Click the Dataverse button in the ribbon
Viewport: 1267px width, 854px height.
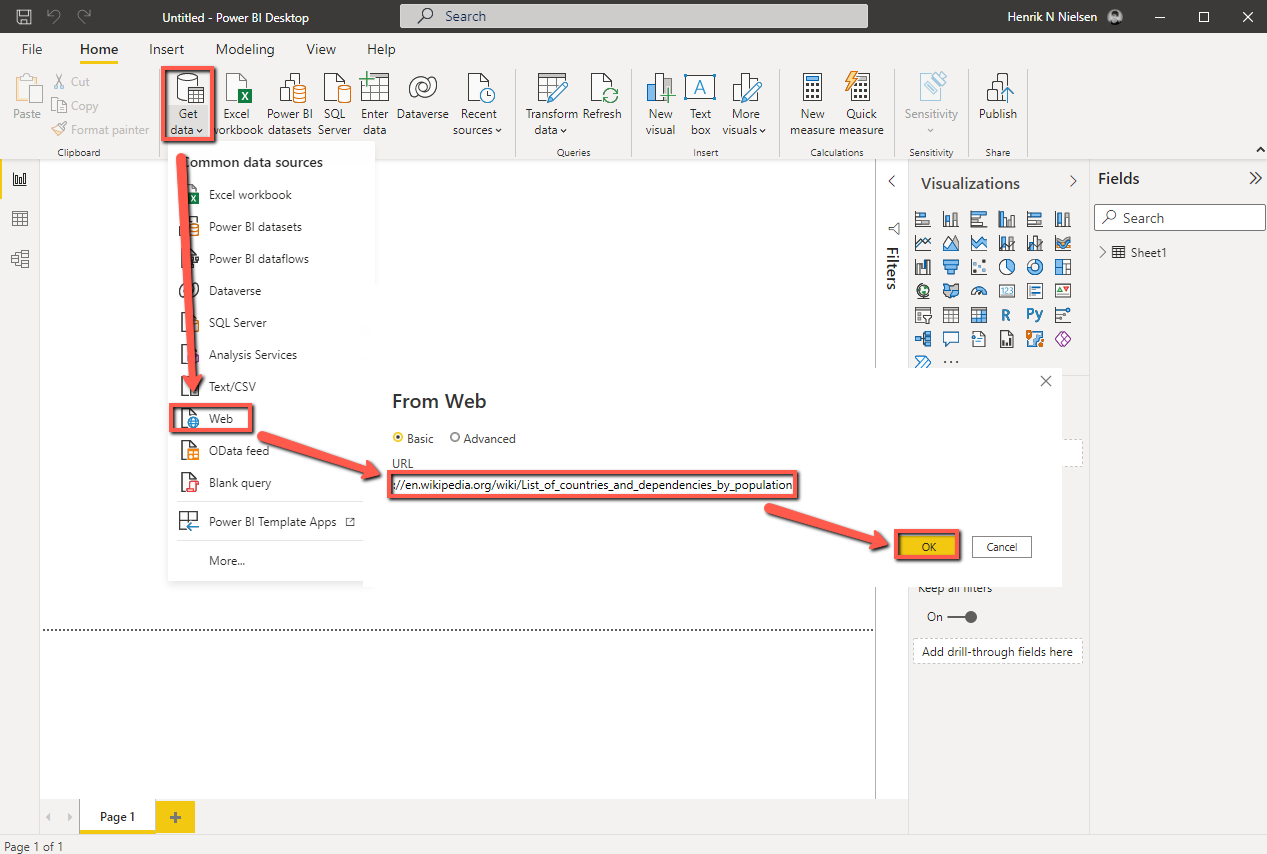coord(423,97)
